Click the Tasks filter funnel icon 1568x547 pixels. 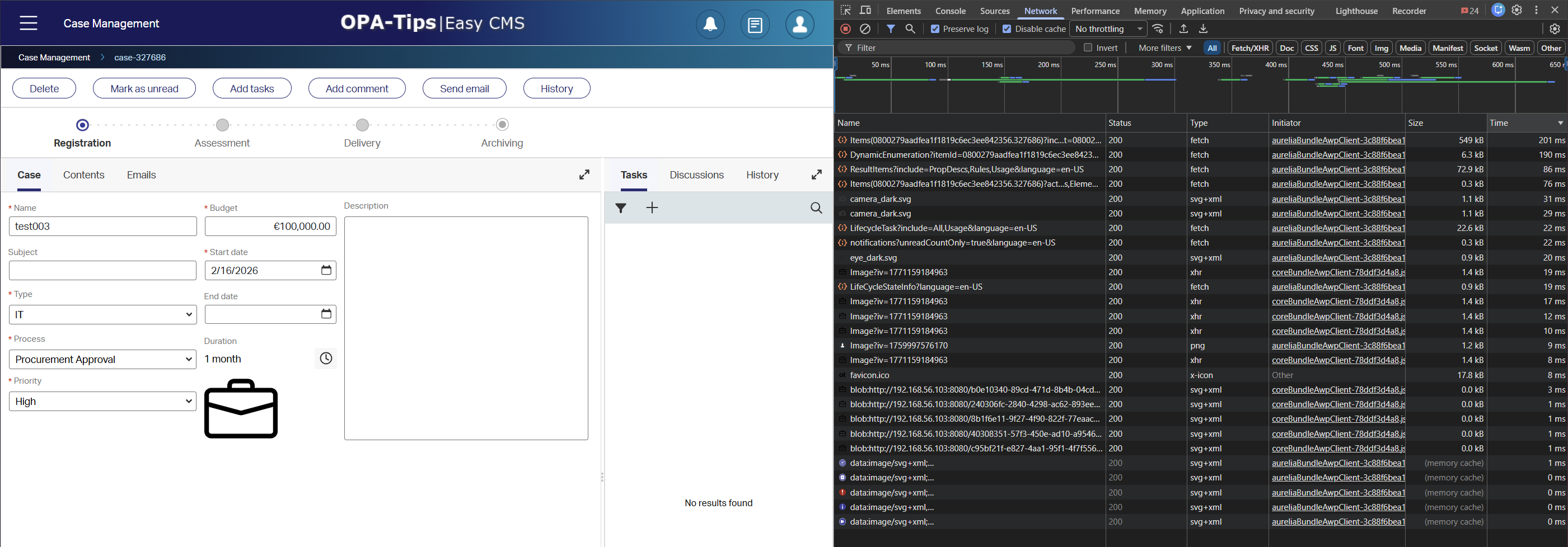point(620,208)
